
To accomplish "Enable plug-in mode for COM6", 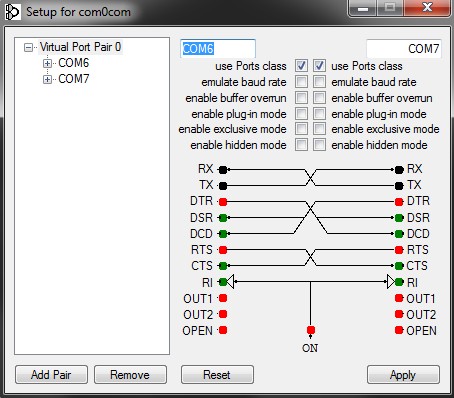I will 301,114.
